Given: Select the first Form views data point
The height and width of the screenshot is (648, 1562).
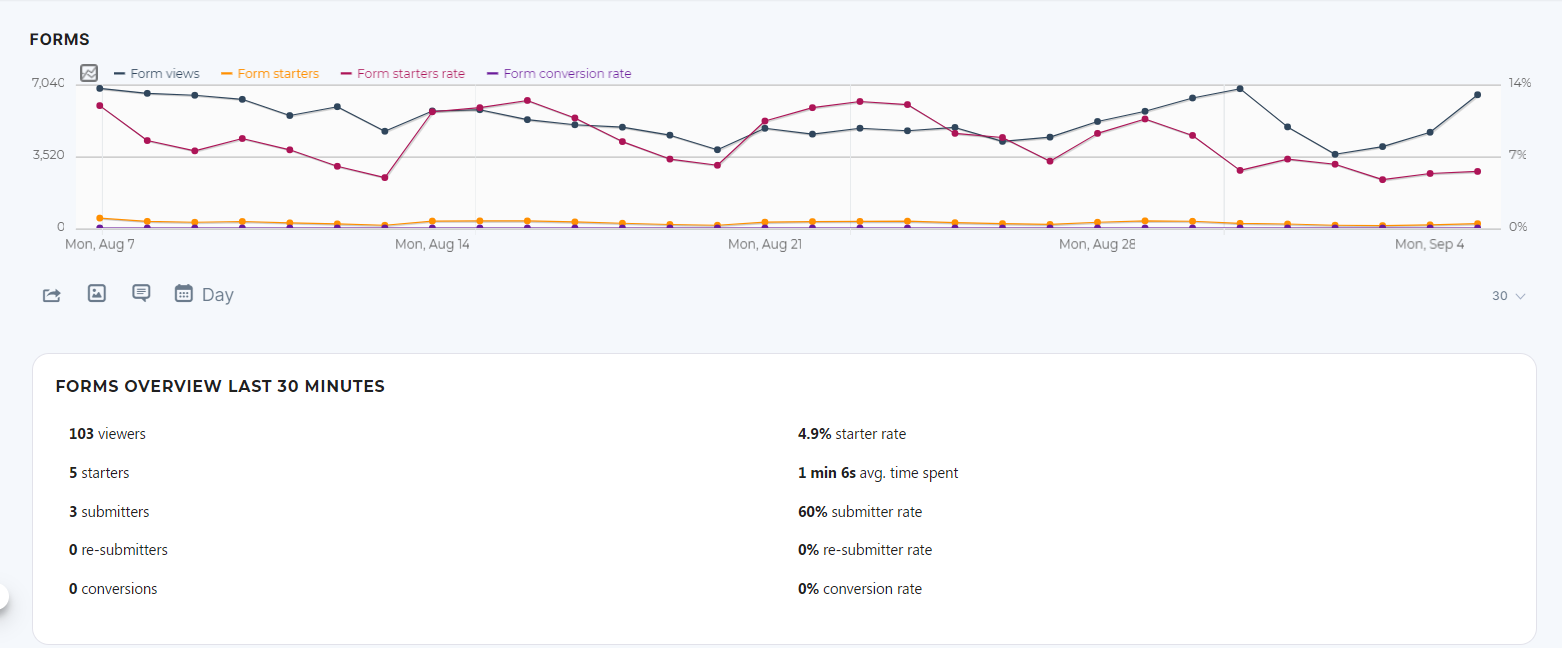Looking at the screenshot, I should pos(100,88).
